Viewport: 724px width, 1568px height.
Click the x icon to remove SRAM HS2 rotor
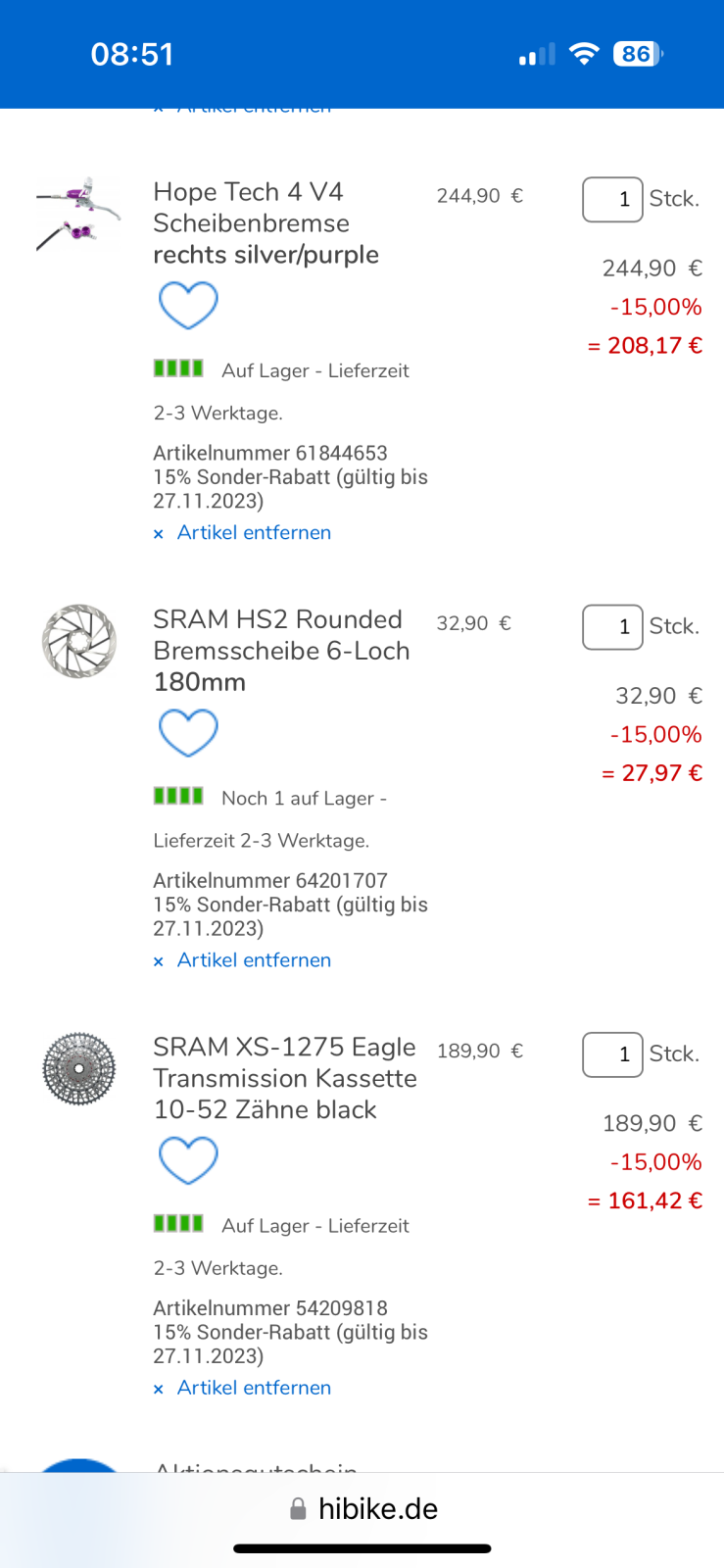click(159, 961)
